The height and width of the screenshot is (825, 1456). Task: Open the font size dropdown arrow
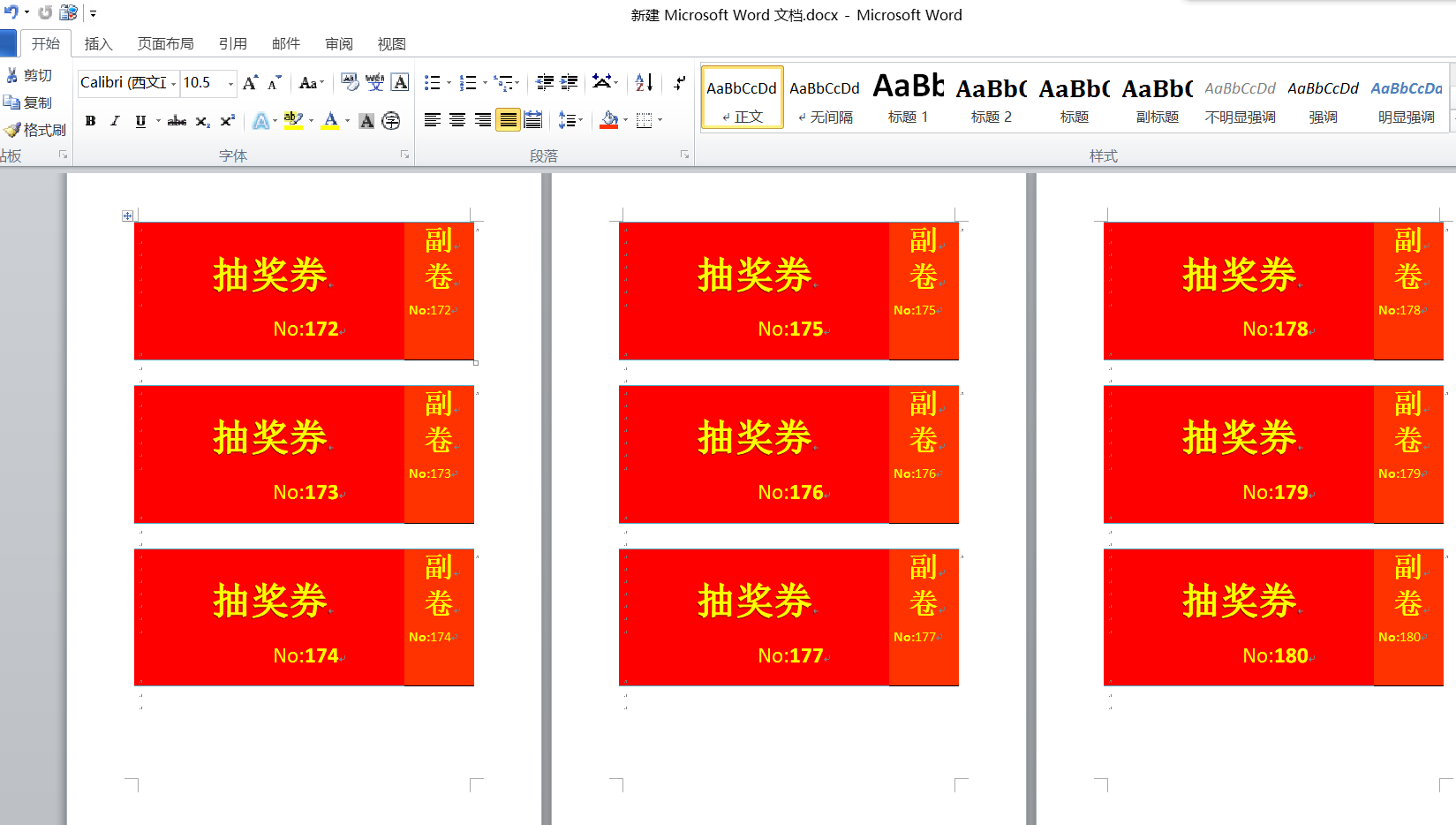[230, 83]
